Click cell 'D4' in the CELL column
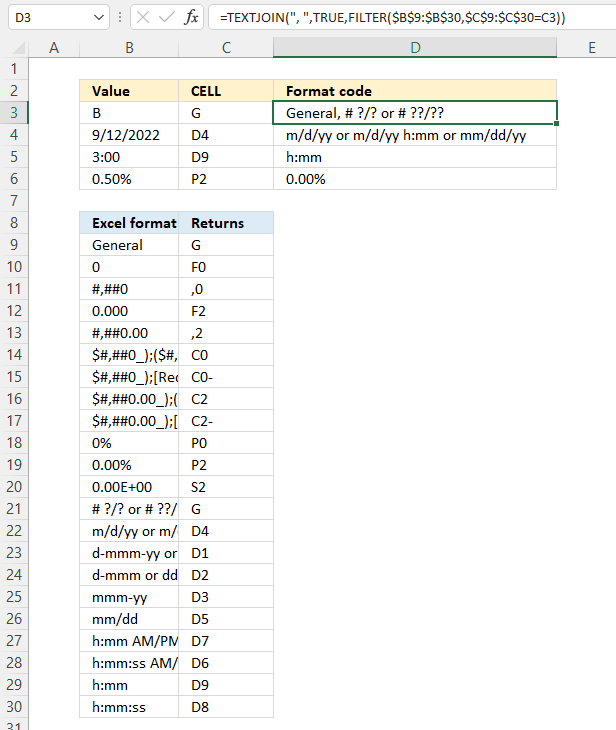The width and height of the screenshot is (616, 730). point(226,135)
